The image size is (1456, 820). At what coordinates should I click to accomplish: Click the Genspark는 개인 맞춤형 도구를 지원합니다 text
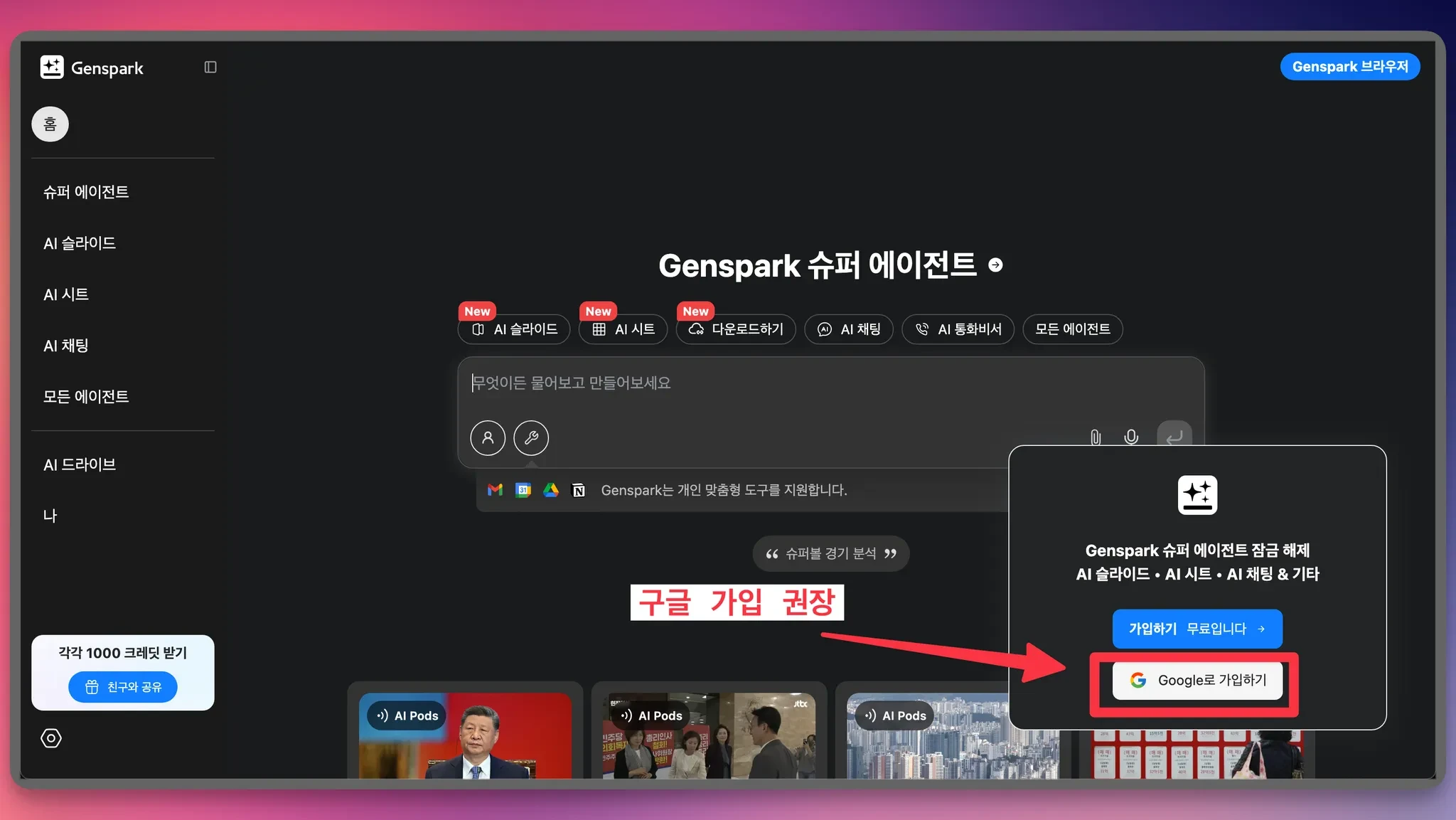point(724,490)
